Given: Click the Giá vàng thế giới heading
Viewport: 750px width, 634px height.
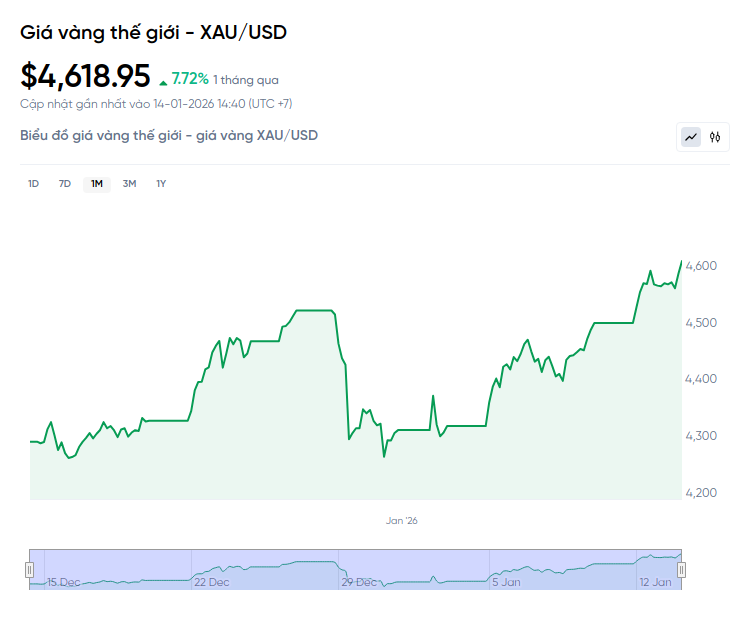Looking at the screenshot, I should [x=153, y=32].
